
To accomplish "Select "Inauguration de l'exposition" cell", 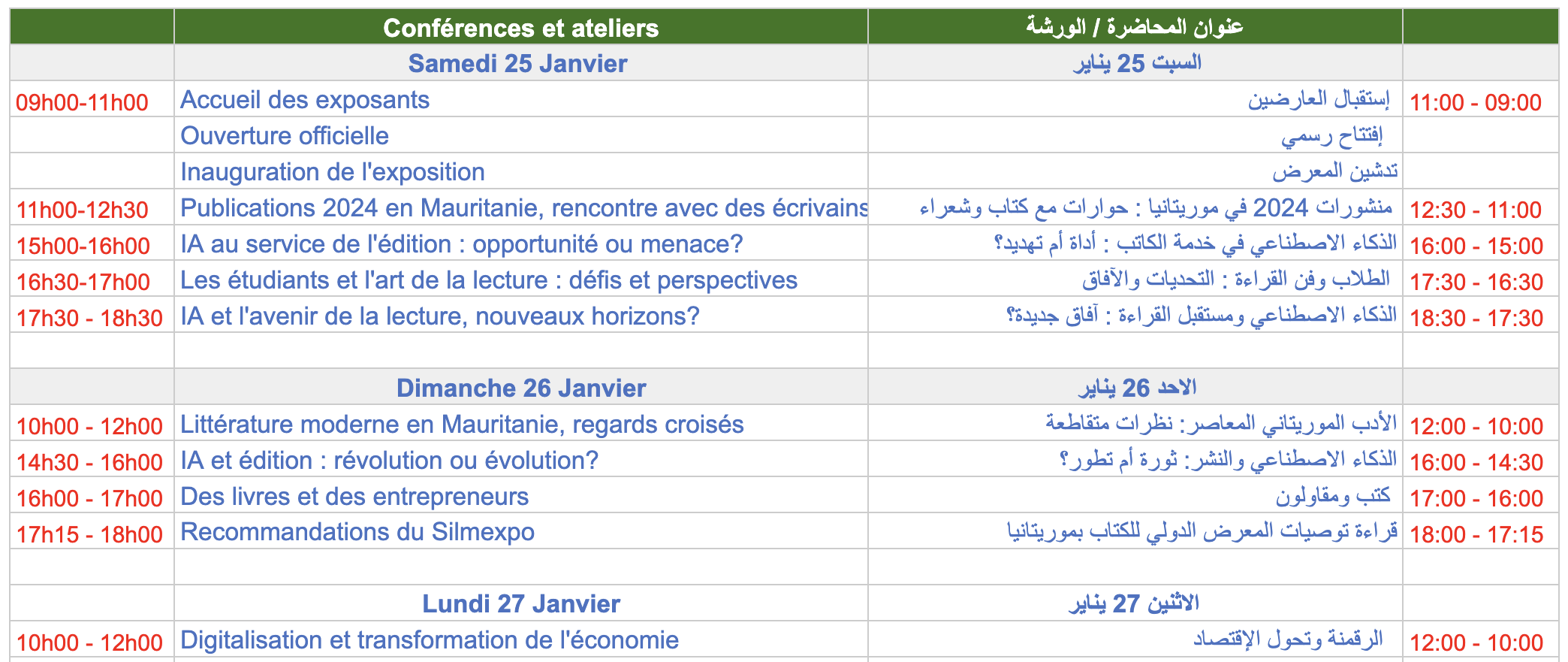I will (333, 172).
